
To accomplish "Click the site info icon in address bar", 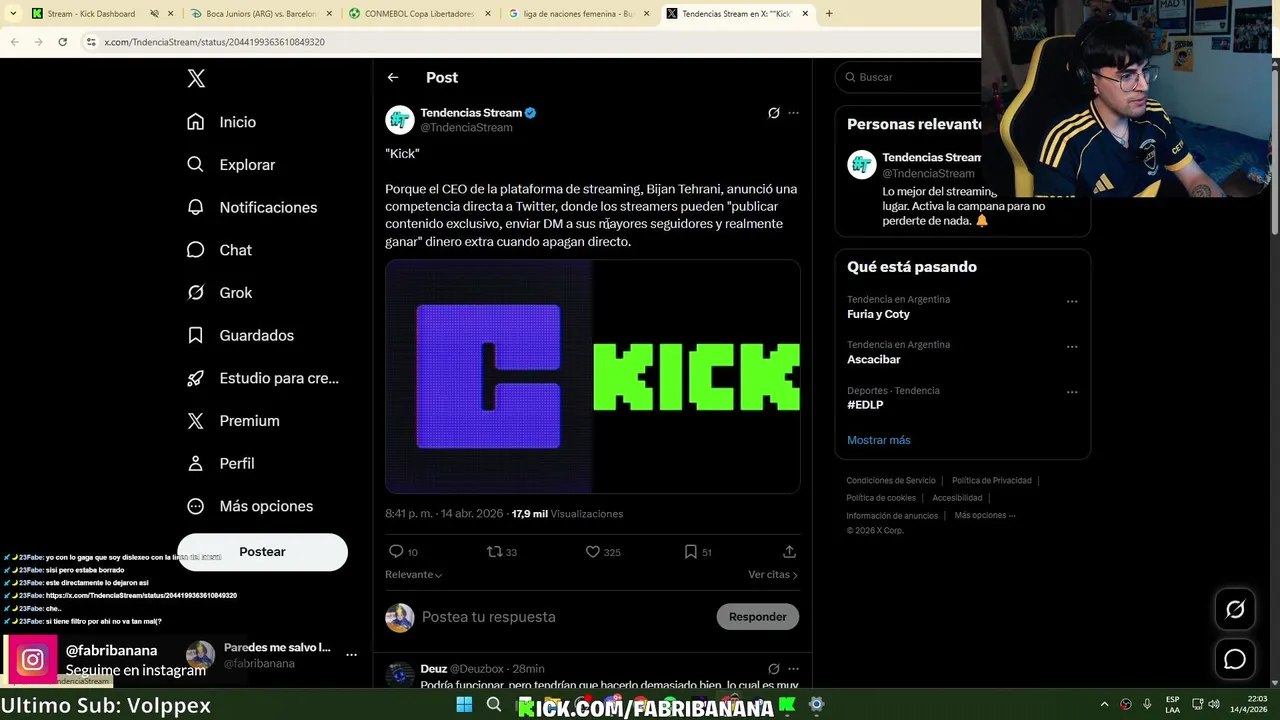I will 91,42.
